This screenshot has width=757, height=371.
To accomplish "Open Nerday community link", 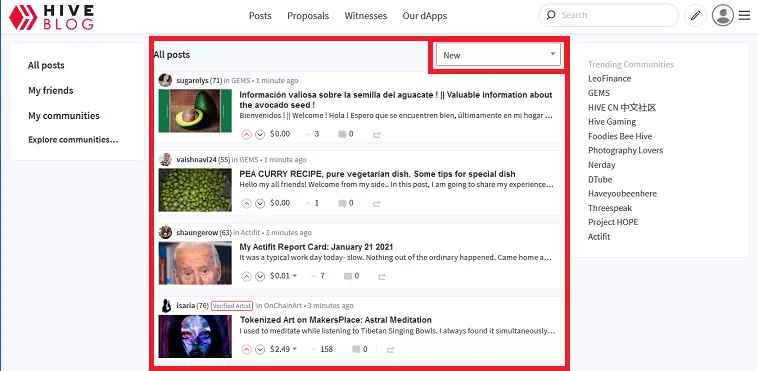I will tap(602, 165).
